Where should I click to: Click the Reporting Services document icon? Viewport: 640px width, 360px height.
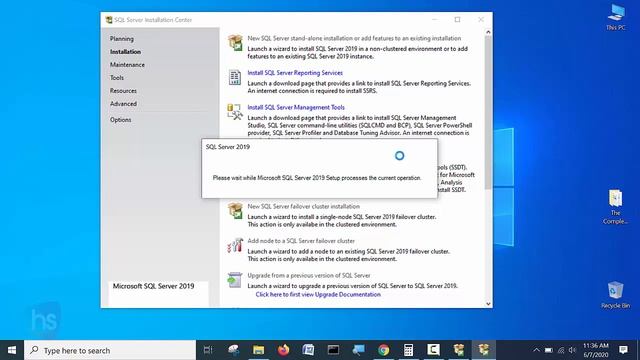235,77
